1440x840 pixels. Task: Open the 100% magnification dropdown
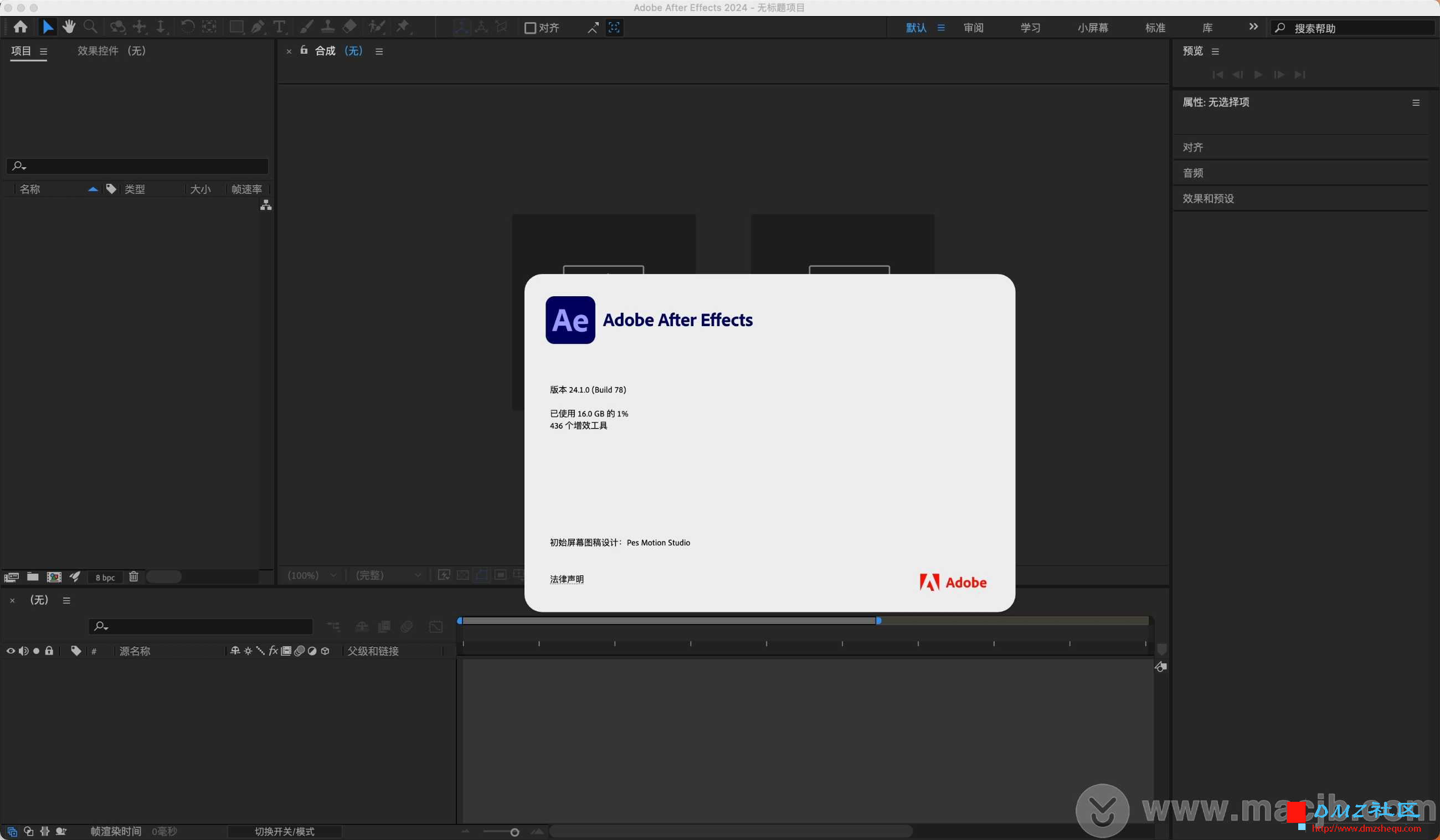coord(312,575)
